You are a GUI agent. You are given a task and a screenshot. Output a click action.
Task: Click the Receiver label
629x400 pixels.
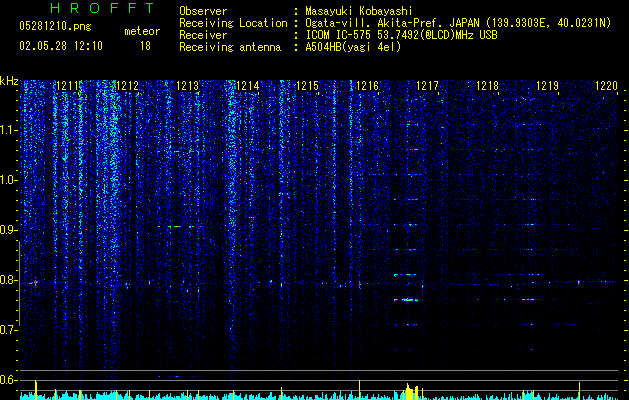(x=203, y=35)
